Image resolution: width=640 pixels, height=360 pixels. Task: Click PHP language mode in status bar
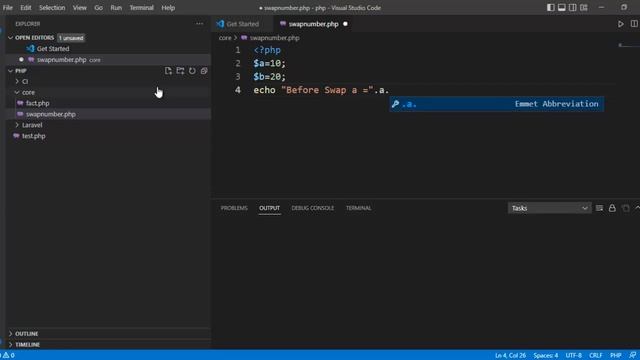pyautogui.click(x=616, y=356)
